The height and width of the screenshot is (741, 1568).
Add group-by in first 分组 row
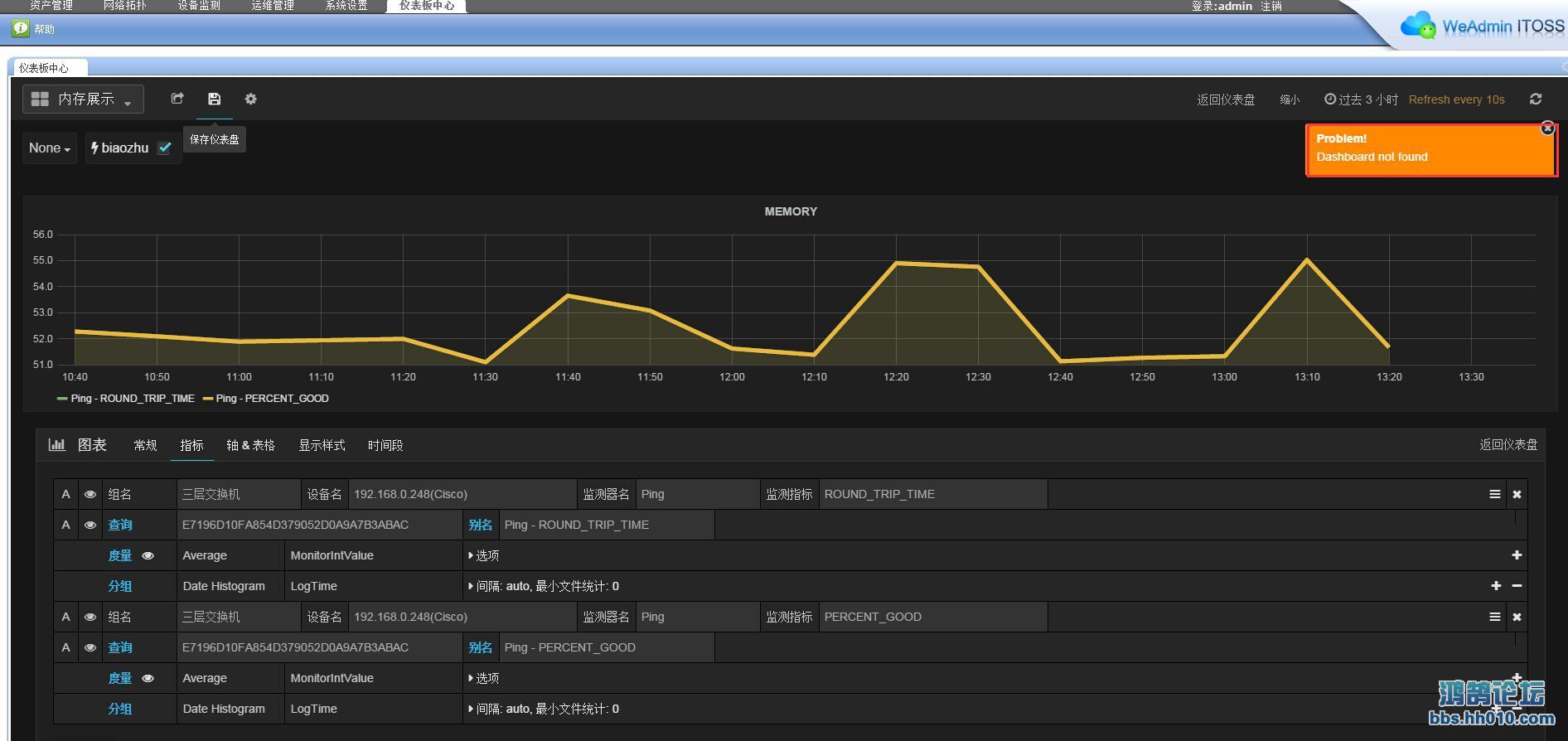coord(1496,586)
